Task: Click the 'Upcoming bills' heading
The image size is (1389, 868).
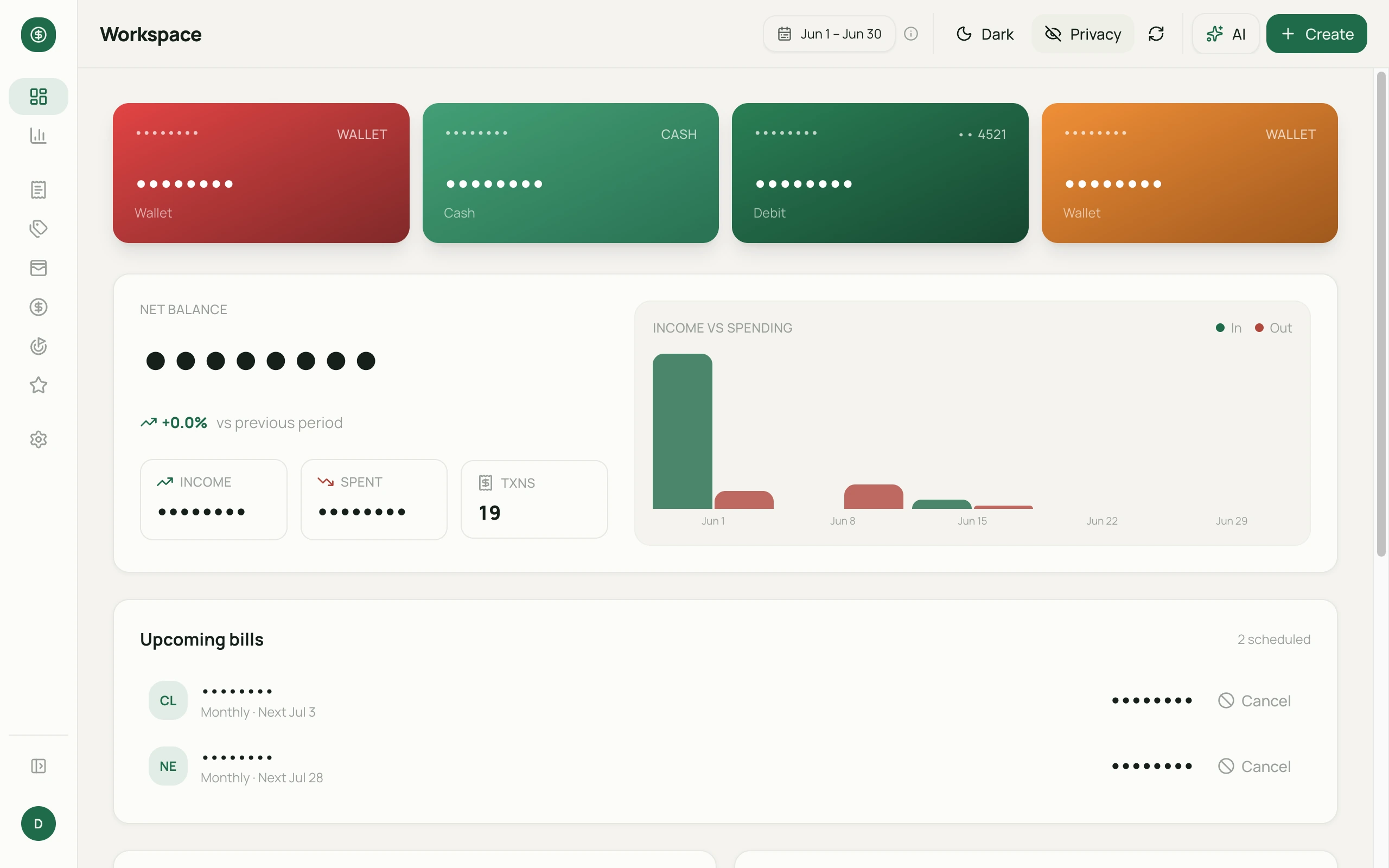Action: 202,640
